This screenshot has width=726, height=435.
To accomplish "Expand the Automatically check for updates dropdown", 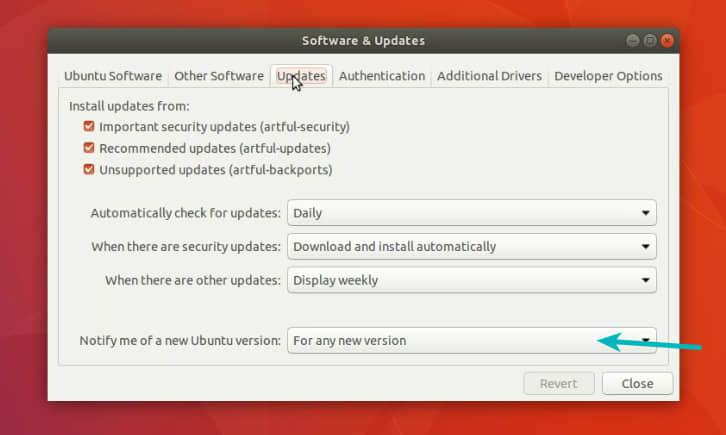I will [471, 213].
